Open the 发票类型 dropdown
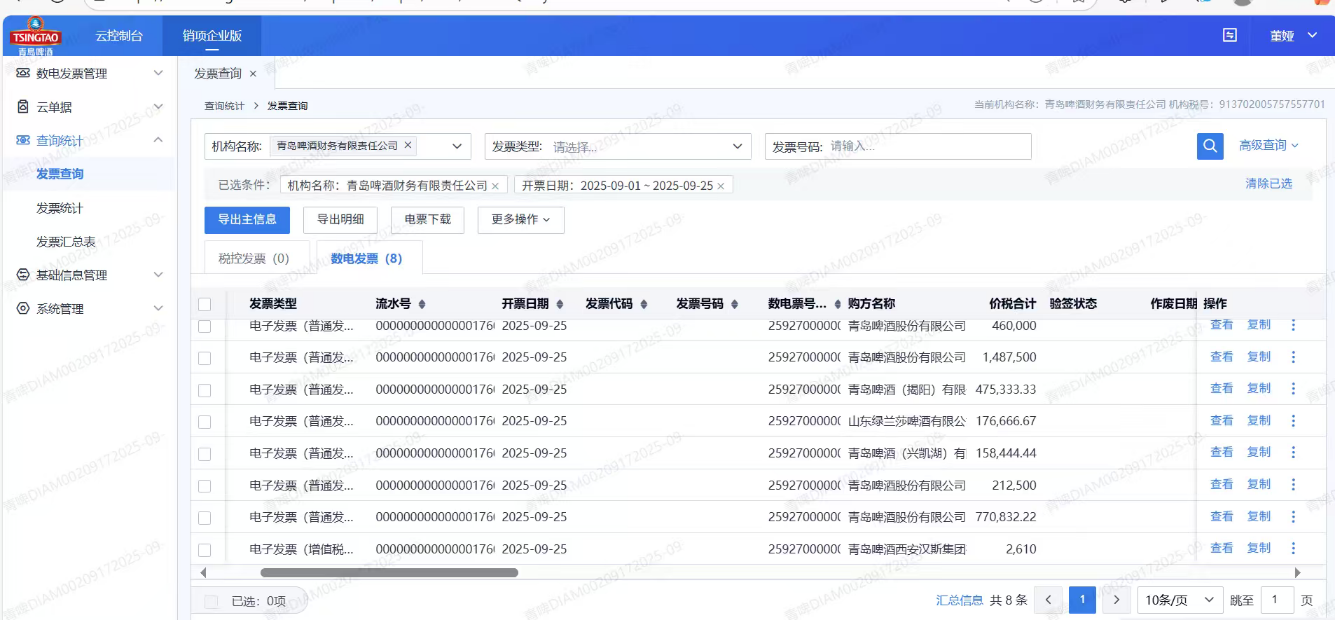Viewport: 1335px width, 620px height. click(618, 146)
